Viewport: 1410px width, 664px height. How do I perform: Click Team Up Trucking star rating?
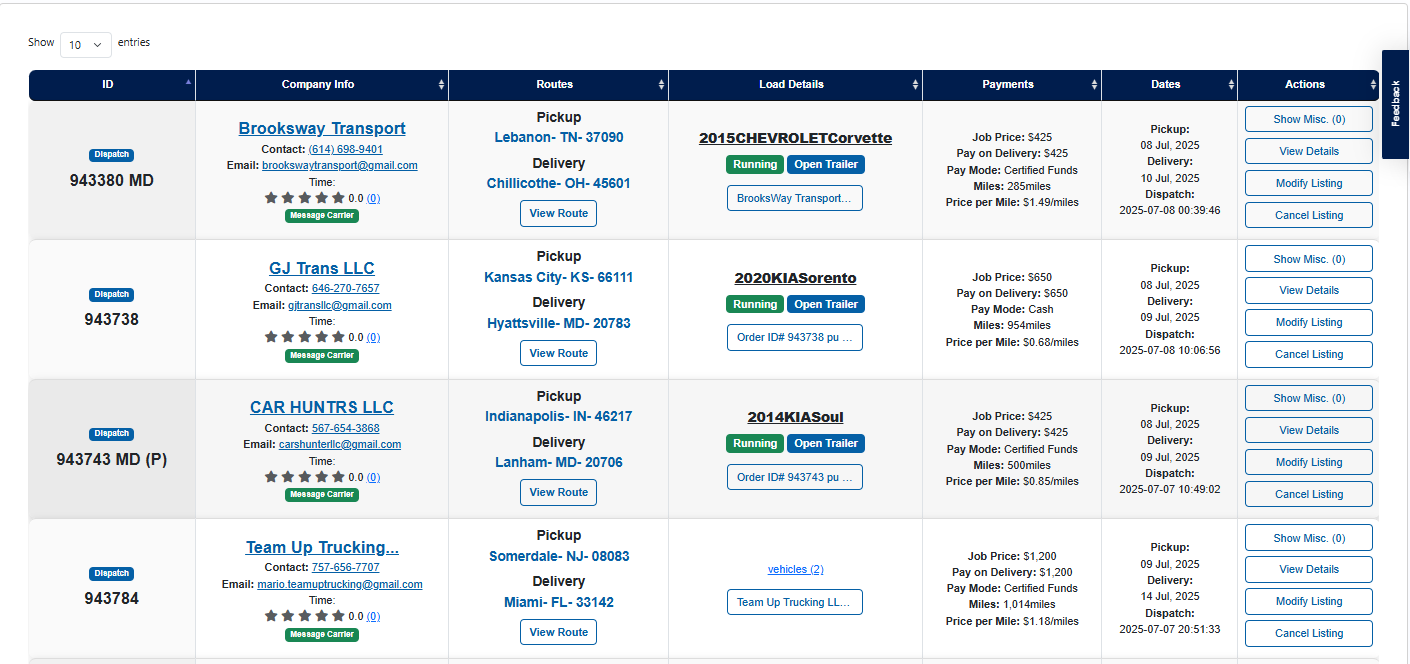(304, 616)
